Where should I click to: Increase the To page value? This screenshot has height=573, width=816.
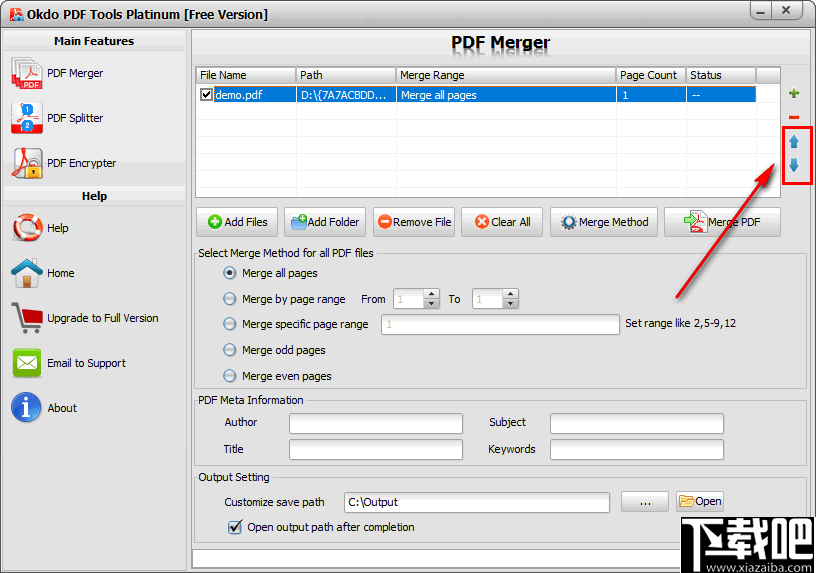point(511,295)
